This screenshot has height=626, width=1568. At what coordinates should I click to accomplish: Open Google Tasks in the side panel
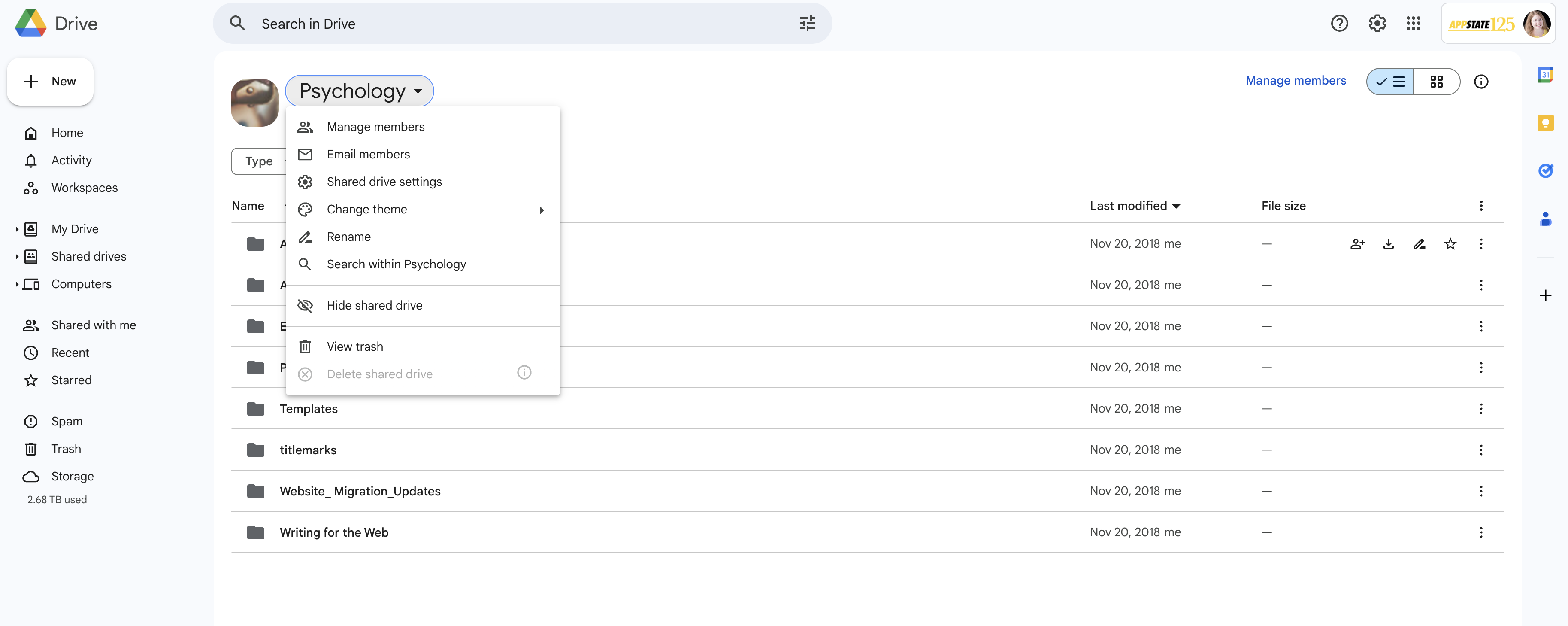[1545, 170]
